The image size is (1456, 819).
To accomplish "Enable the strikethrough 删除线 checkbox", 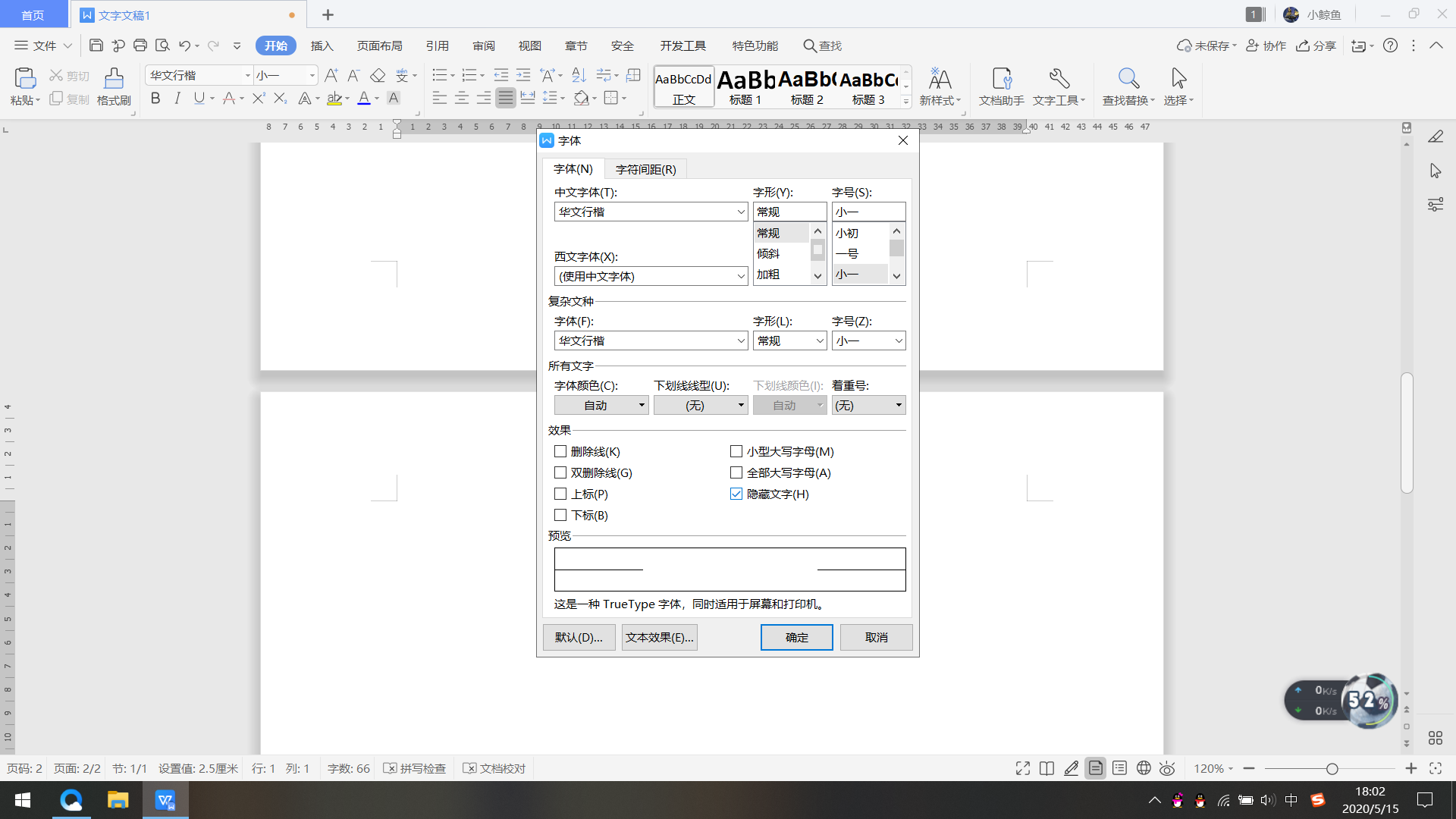I will coord(560,451).
